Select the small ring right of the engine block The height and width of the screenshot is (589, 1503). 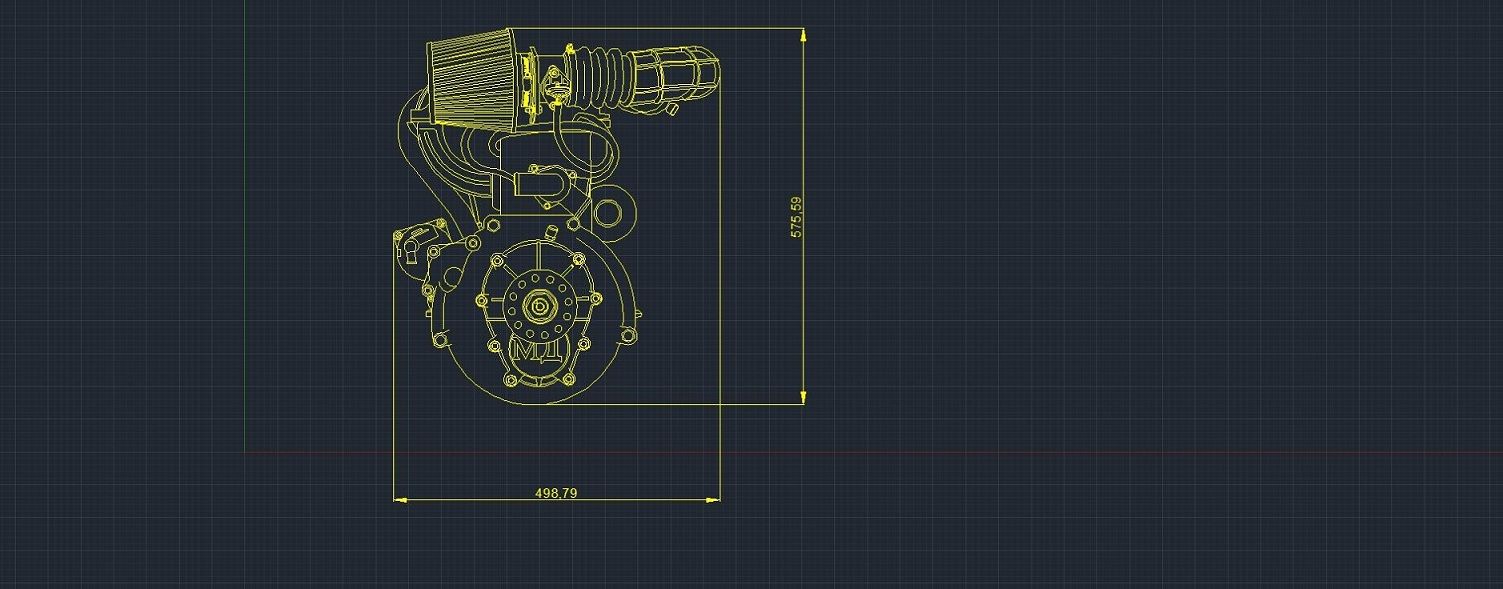click(611, 214)
